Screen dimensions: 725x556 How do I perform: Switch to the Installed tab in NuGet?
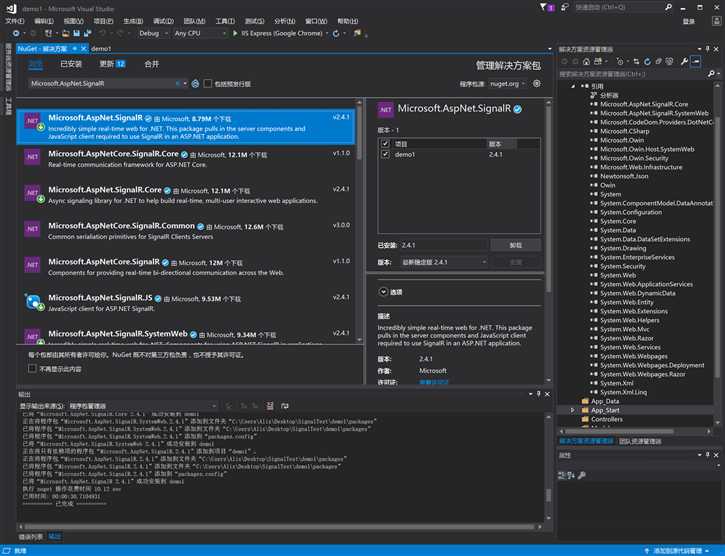pos(71,64)
